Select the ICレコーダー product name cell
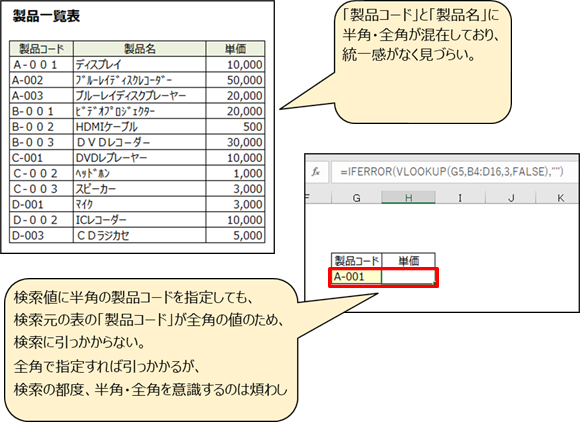This screenshot has width=580, height=422. [139, 220]
